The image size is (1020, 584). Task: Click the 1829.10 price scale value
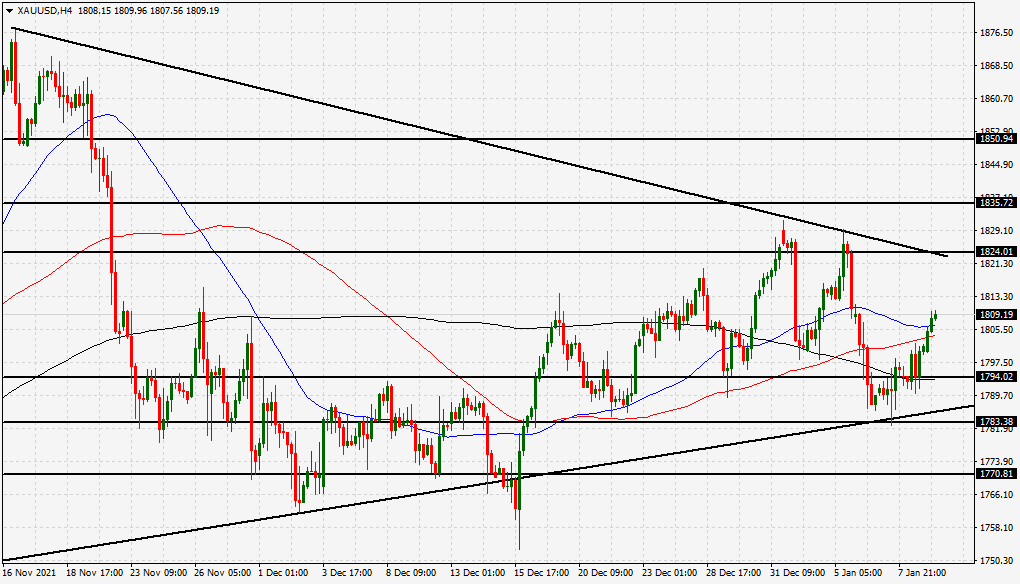tap(996, 231)
